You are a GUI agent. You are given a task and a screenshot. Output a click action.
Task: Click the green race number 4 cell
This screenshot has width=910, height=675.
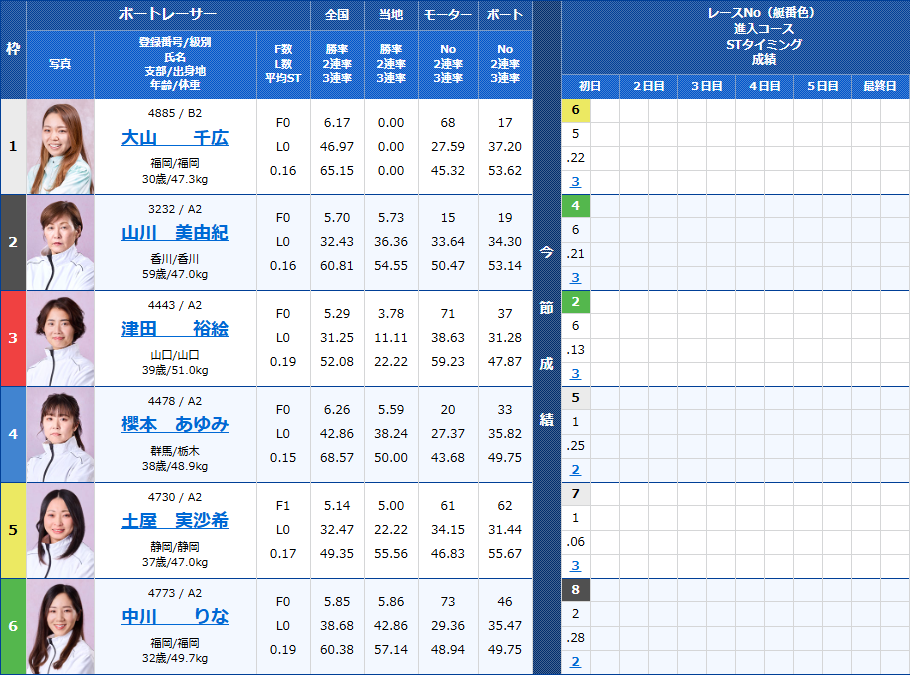(575, 205)
